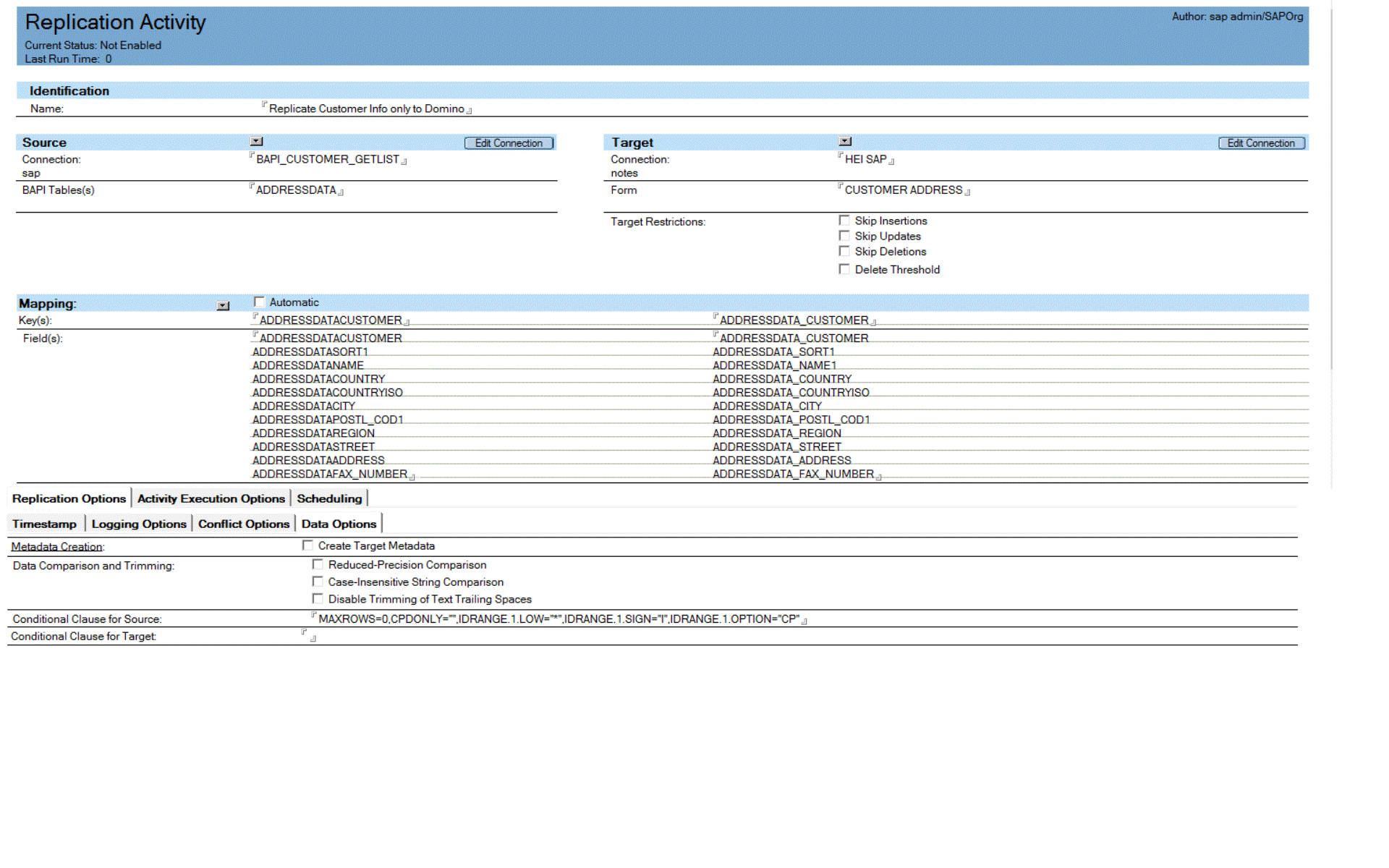Check the Skip Deletions option
This screenshot has height=868, width=1389.
click(844, 251)
